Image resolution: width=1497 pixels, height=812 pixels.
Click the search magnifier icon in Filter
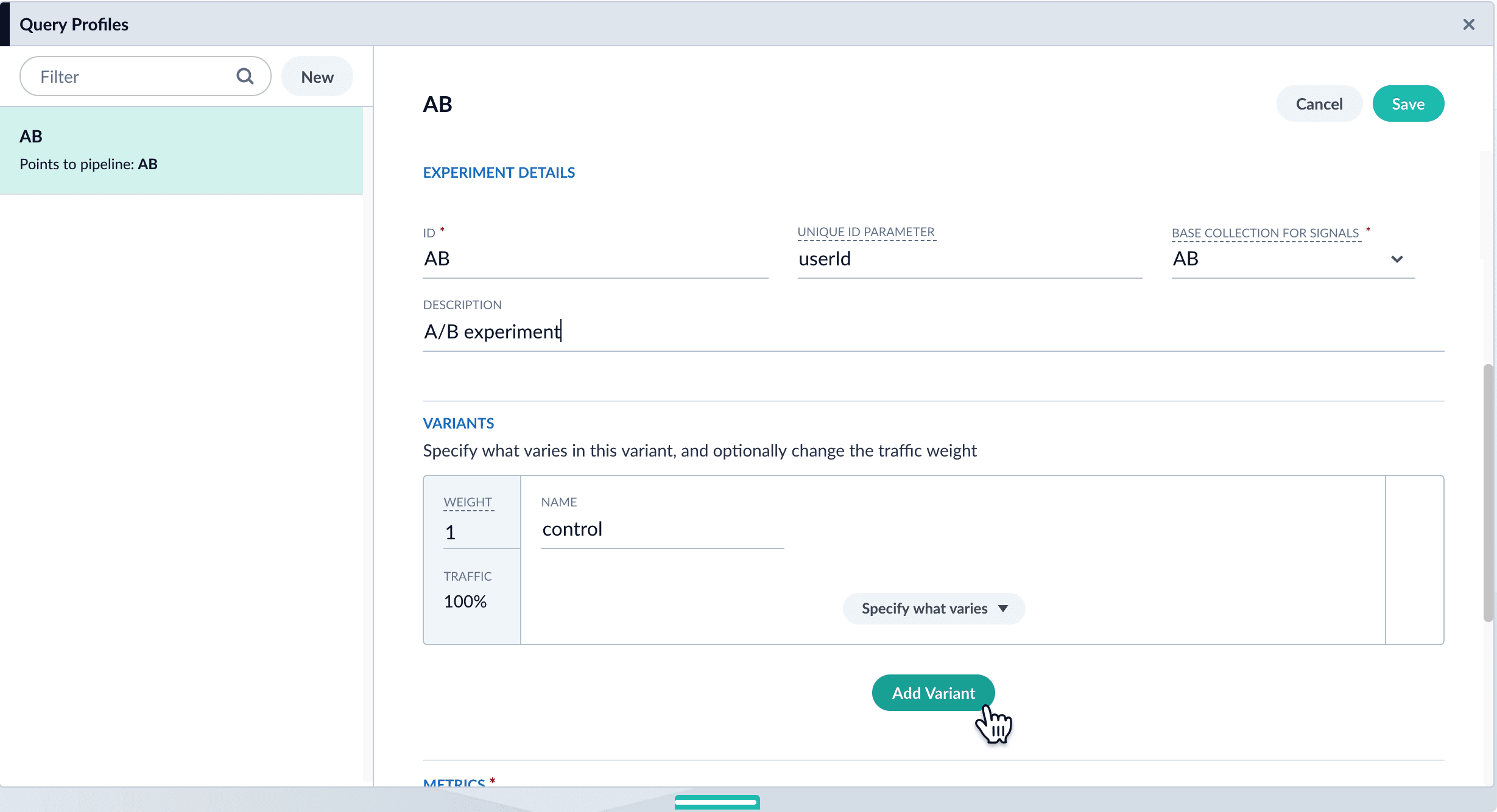245,76
